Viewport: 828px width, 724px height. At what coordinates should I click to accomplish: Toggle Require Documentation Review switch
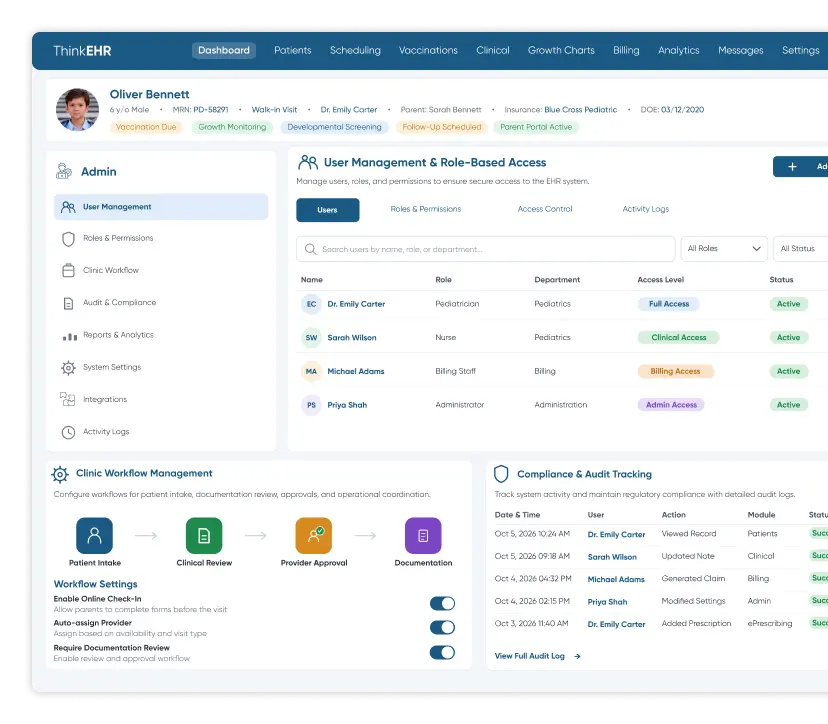(442, 653)
